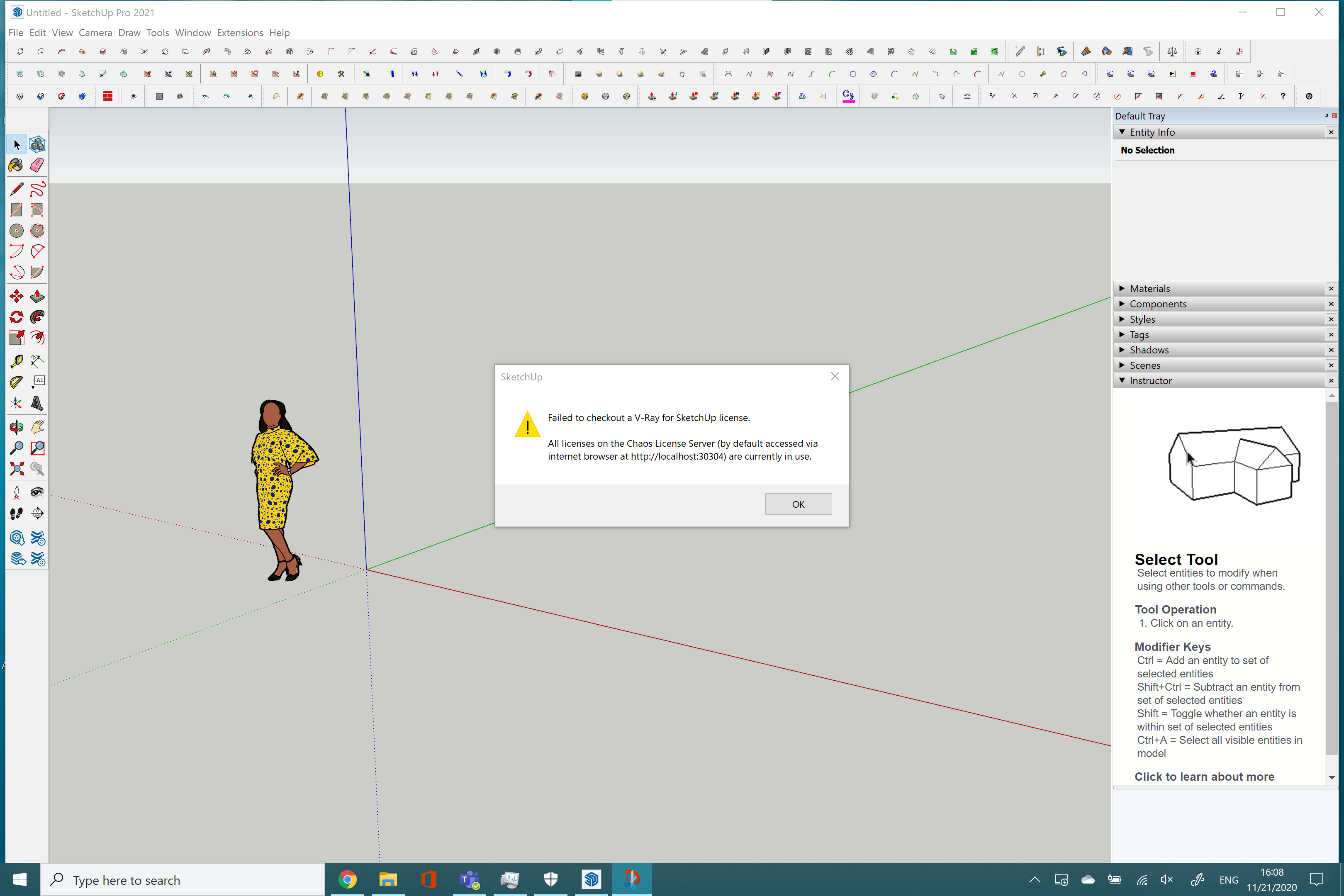Image resolution: width=1344 pixels, height=896 pixels.
Task: Expand the Components panel
Action: coord(1122,304)
